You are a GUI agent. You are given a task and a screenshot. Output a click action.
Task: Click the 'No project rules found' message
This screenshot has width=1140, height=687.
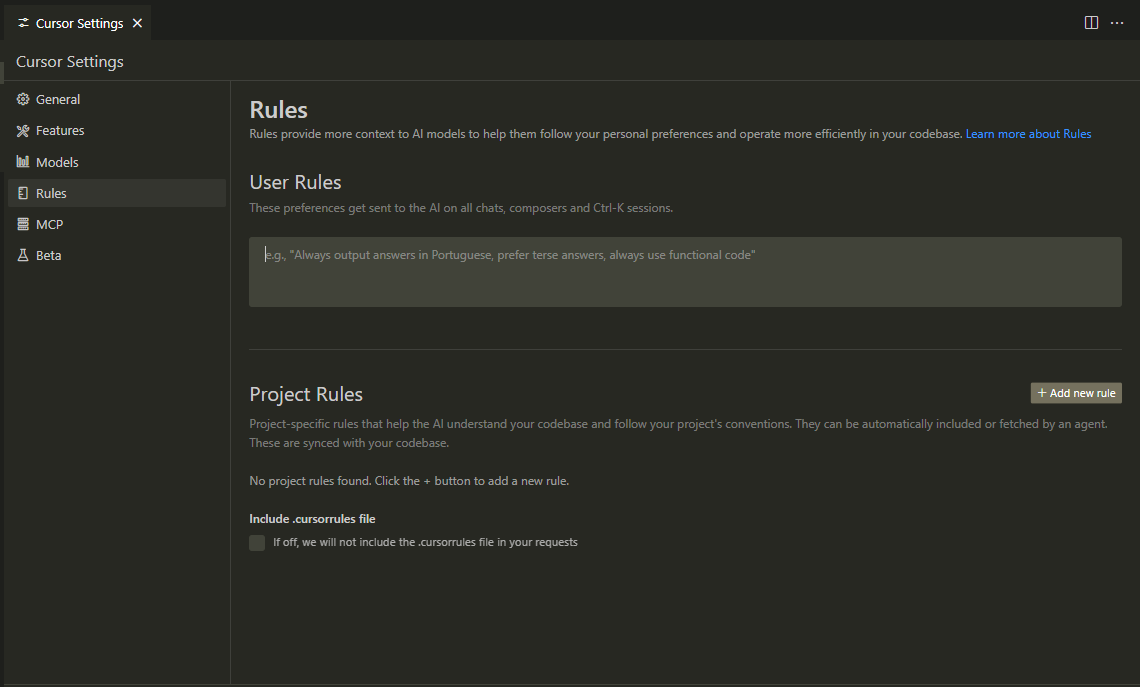409,481
